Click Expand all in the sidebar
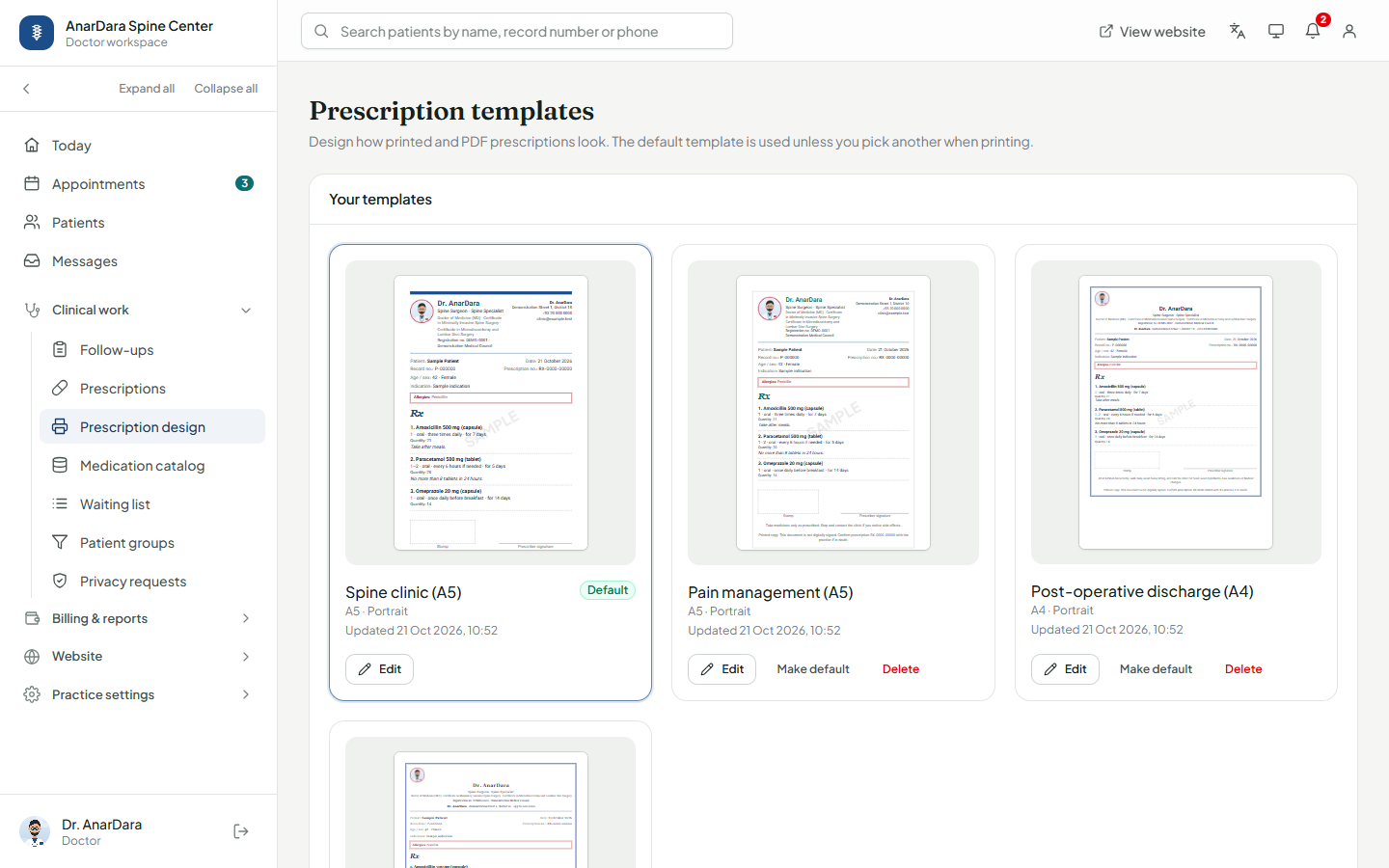This screenshot has height=868, width=1389. (x=147, y=89)
